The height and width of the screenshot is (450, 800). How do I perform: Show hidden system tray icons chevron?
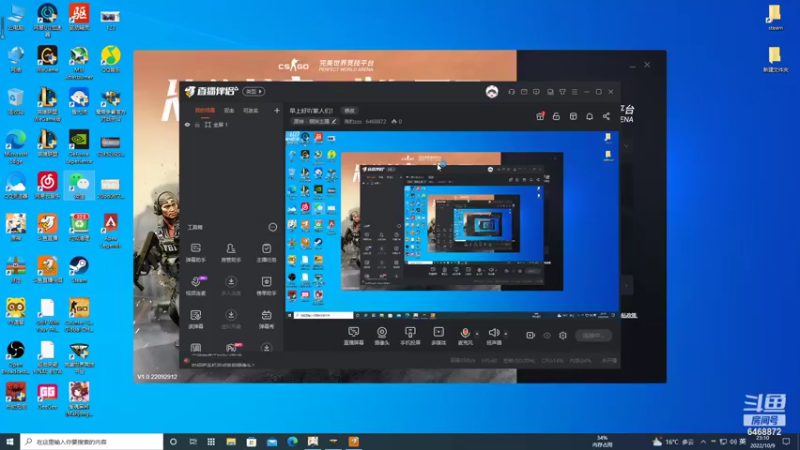704,441
